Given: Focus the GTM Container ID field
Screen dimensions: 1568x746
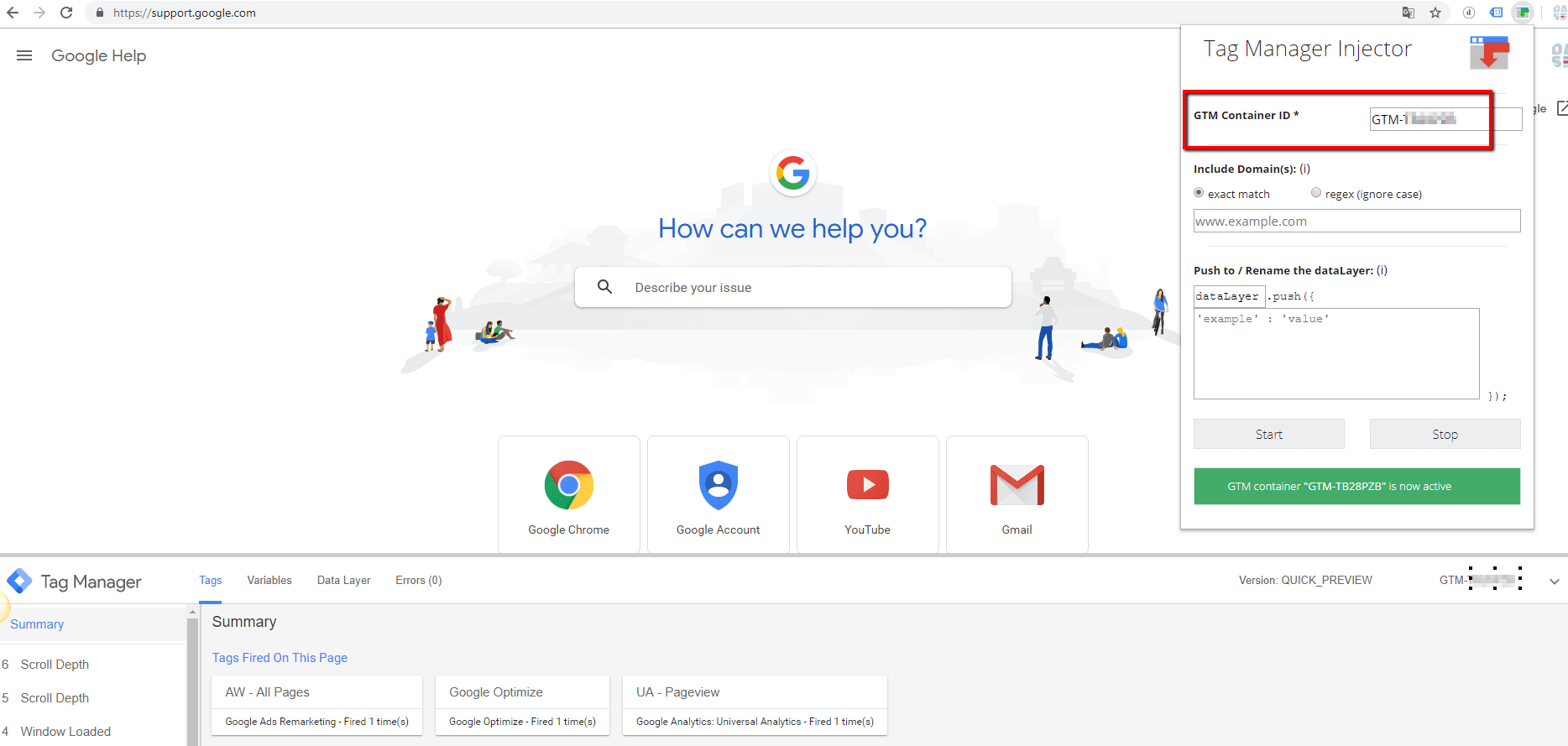Looking at the screenshot, I should click(x=1445, y=119).
